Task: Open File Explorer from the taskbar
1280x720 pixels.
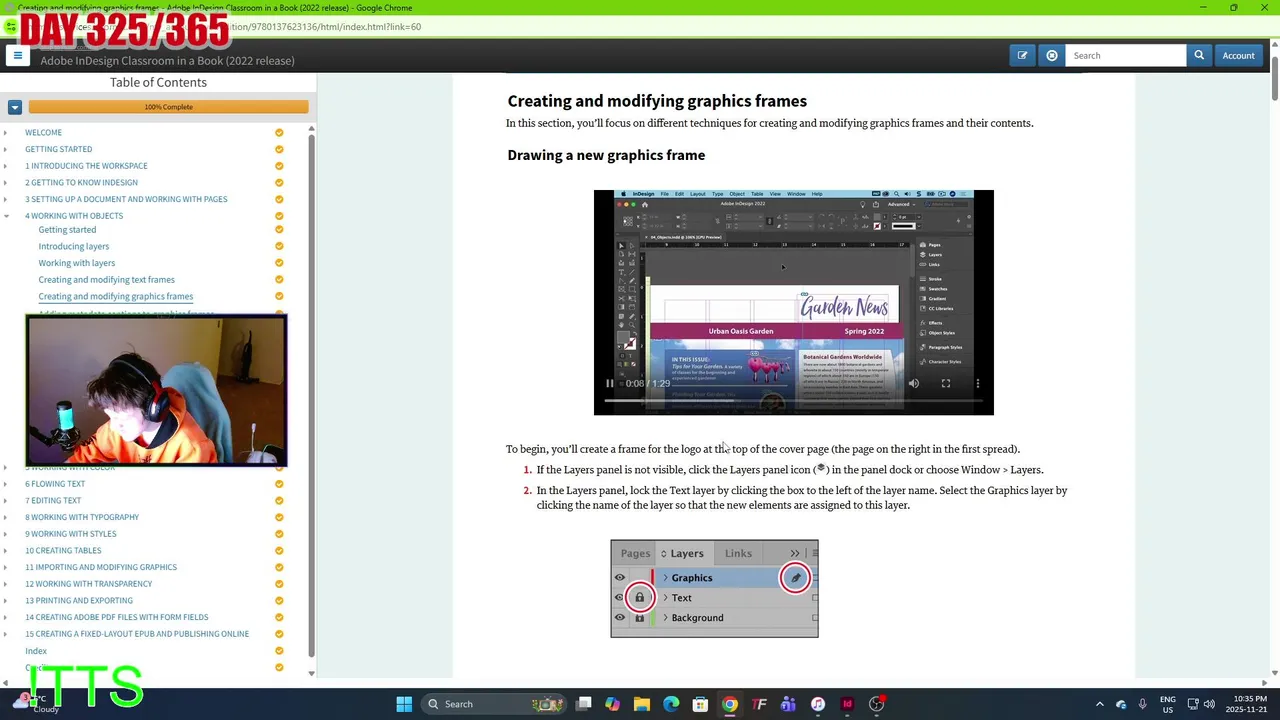Action: pyautogui.click(x=642, y=704)
